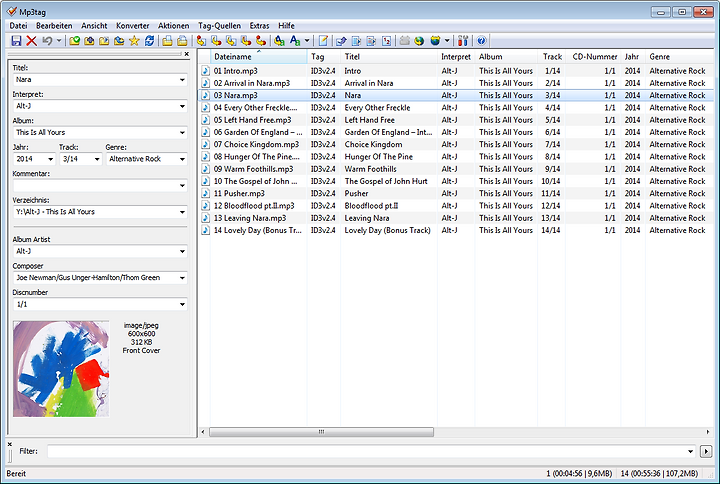The image size is (720, 484).
Task: Select file 13 Leaving Nara.mp3
Action: tap(249, 218)
